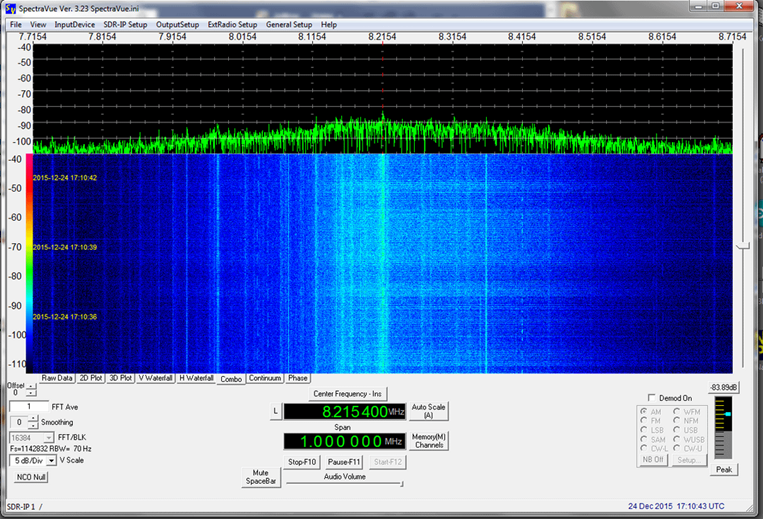
Task: Switch to the V Waterfall tab
Action: click(155, 379)
